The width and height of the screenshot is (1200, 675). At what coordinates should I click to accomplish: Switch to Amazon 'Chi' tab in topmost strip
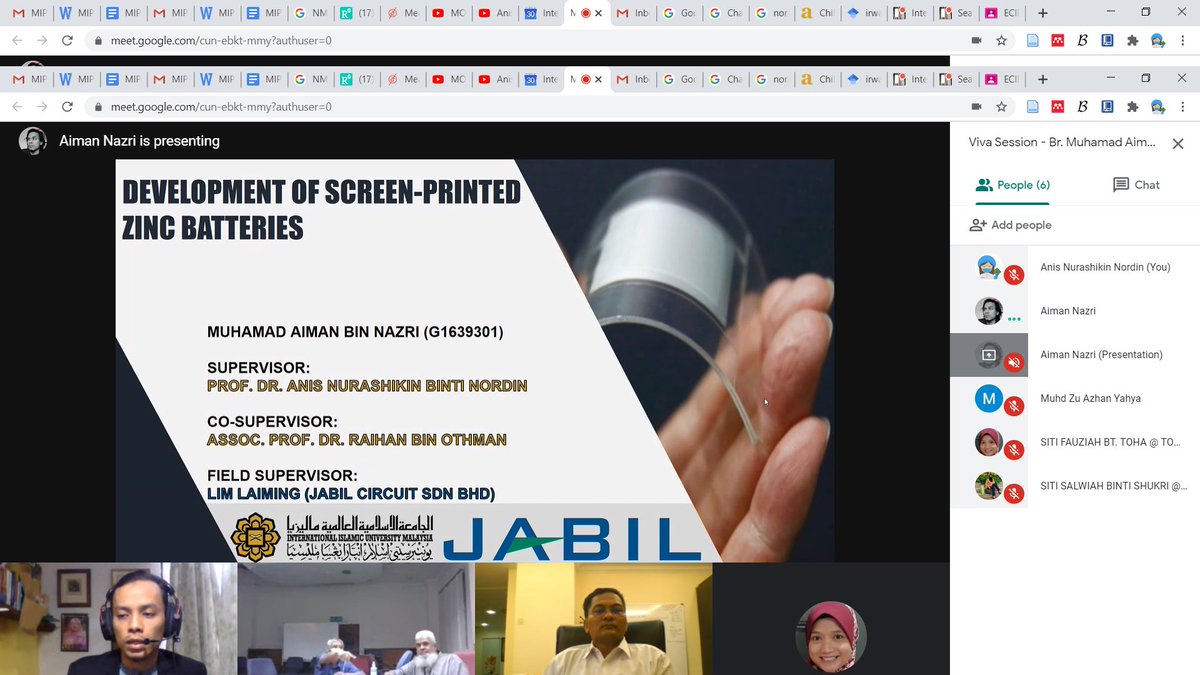point(816,13)
